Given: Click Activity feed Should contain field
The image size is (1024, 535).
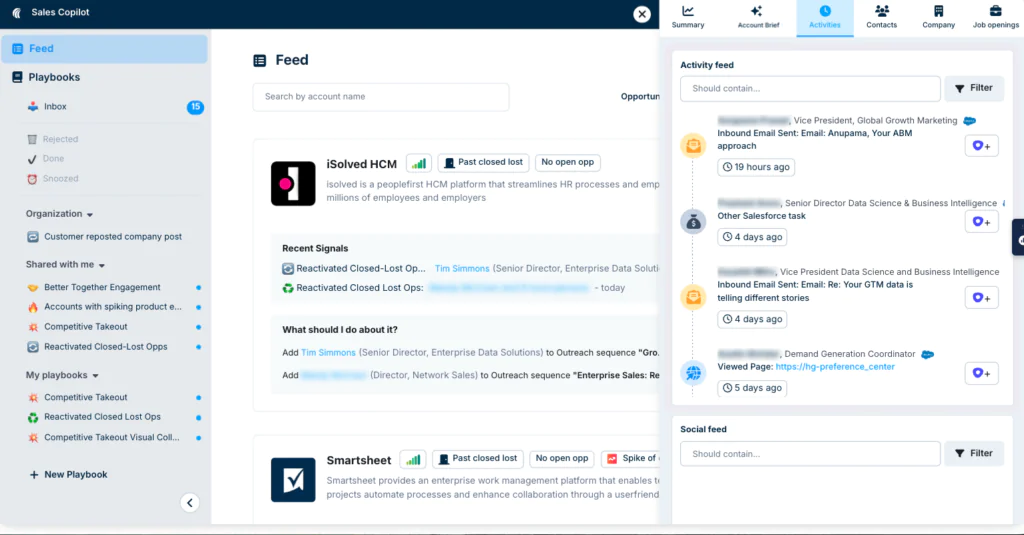Looking at the screenshot, I should coord(810,89).
